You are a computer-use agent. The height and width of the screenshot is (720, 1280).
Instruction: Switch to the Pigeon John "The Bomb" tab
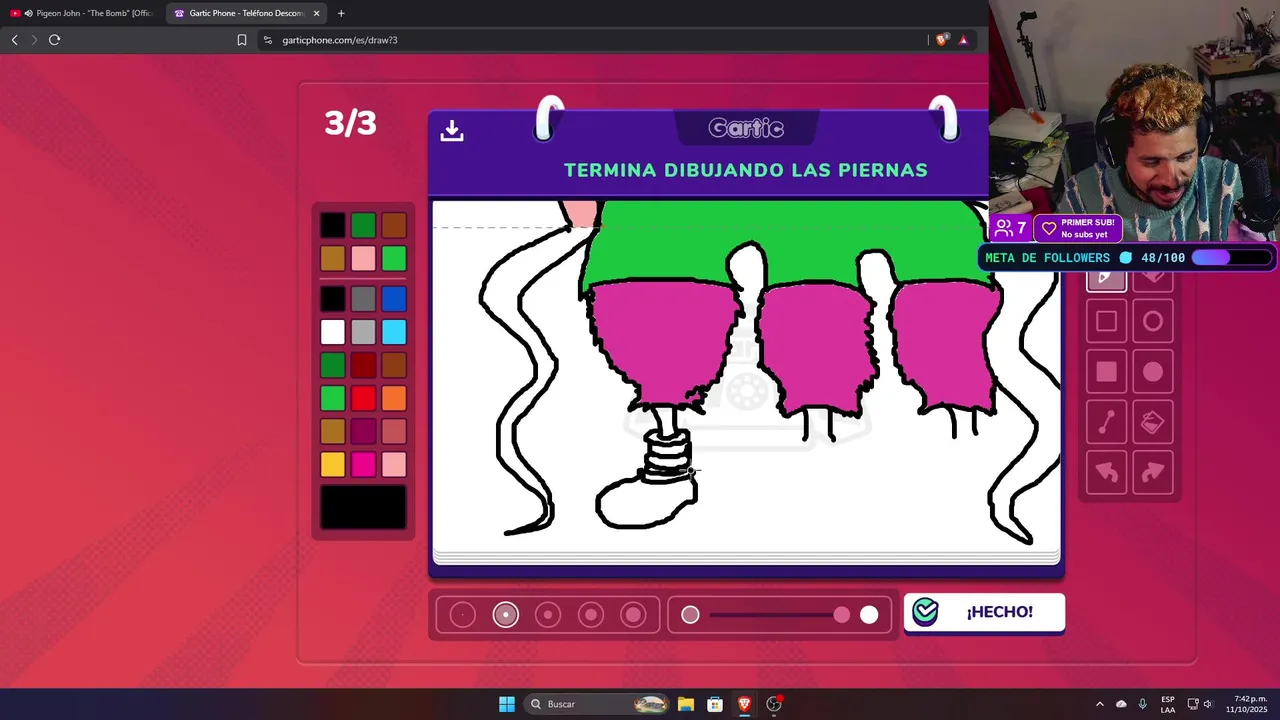point(83,13)
